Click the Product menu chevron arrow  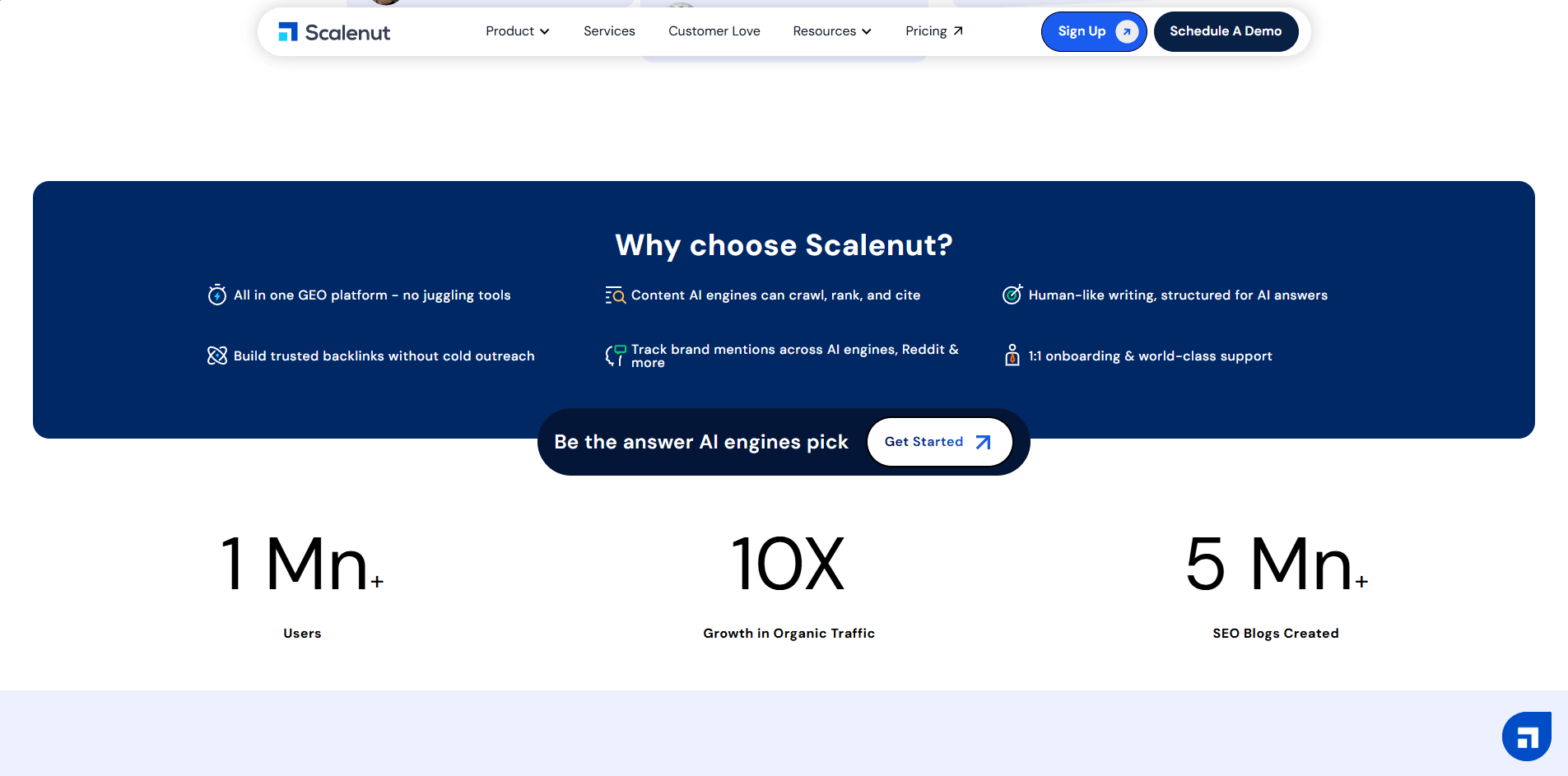pyautogui.click(x=544, y=31)
